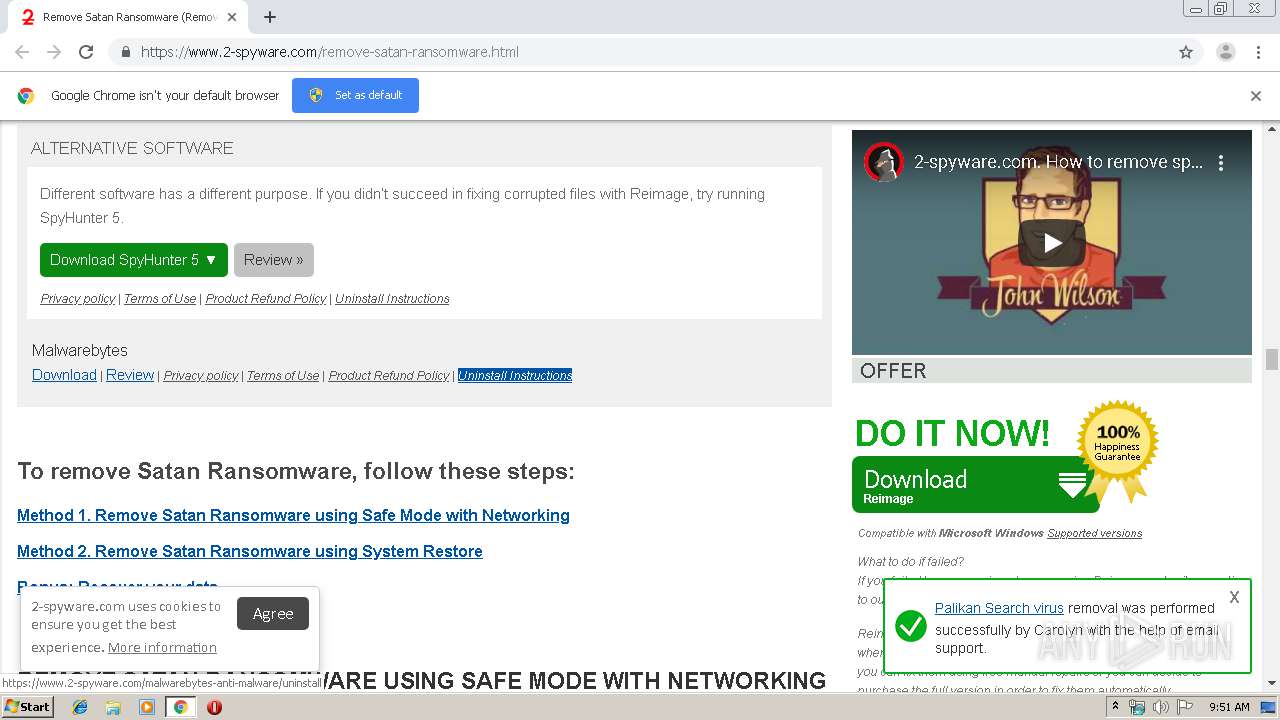Show hidden tray icons arrow
1280x720 pixels.
click(1116, 707)
